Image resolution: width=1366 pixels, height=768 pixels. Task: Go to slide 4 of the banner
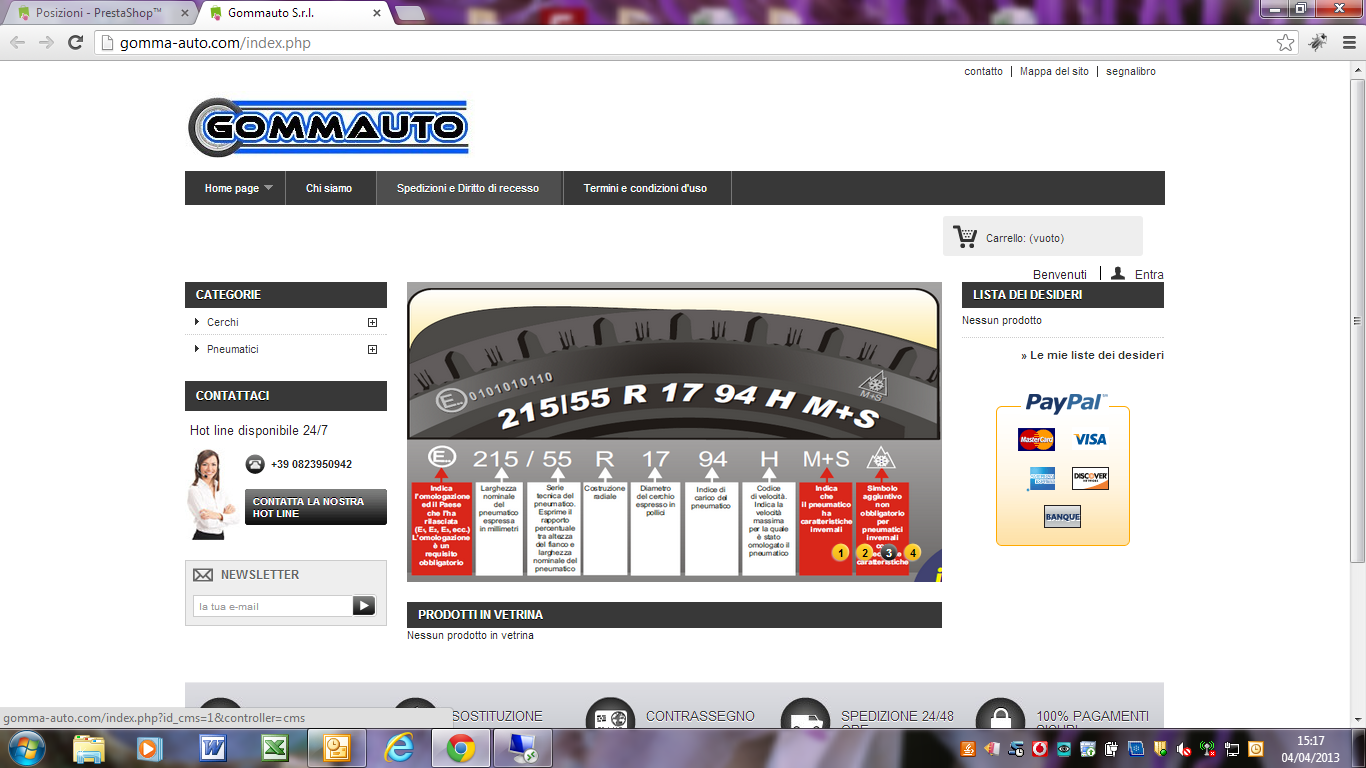click(912, 552)
